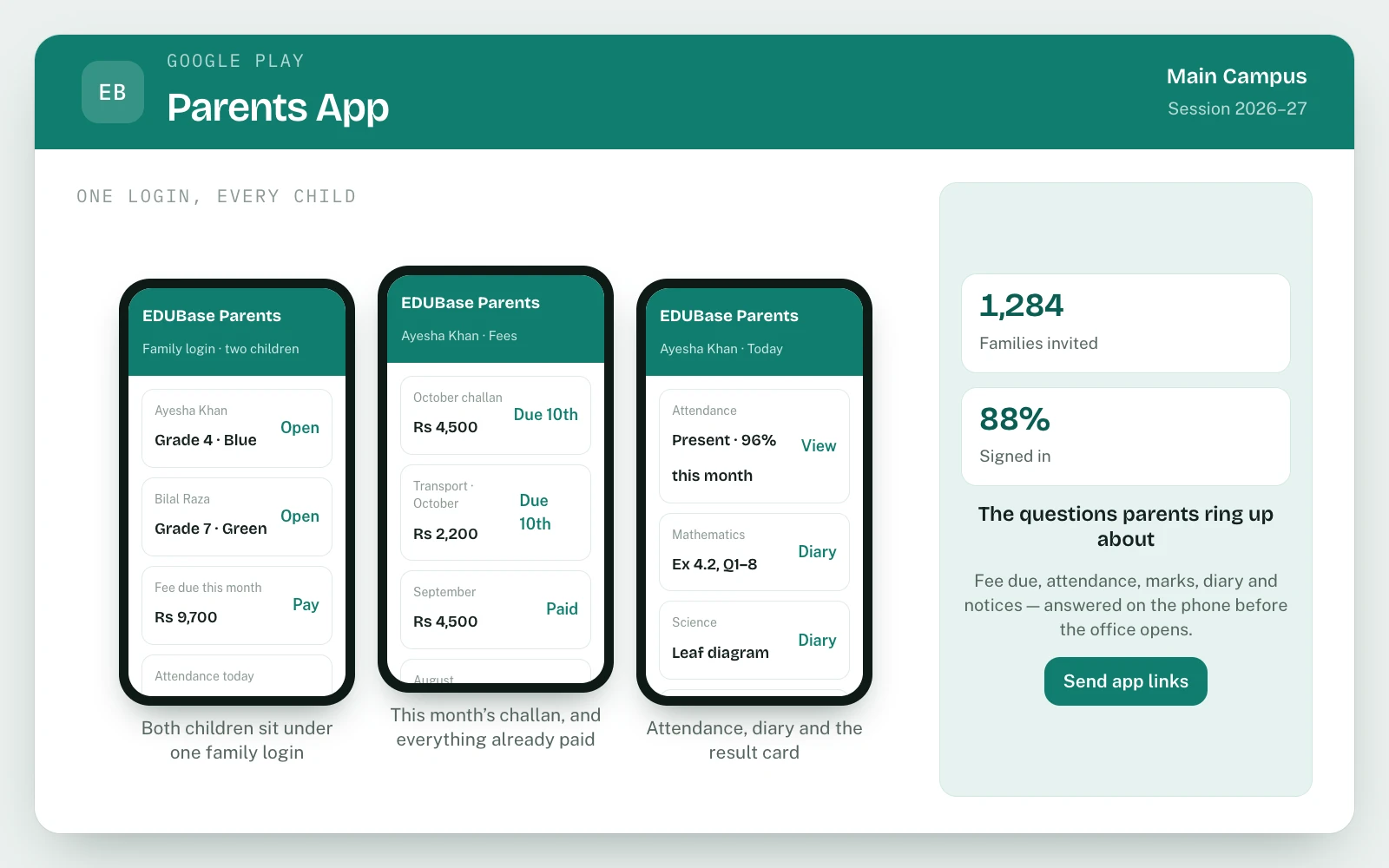This screenshot has width=1389, height=868.
Task: Click 'Rs 9,700' amount
Action: [x=186, y=617]
